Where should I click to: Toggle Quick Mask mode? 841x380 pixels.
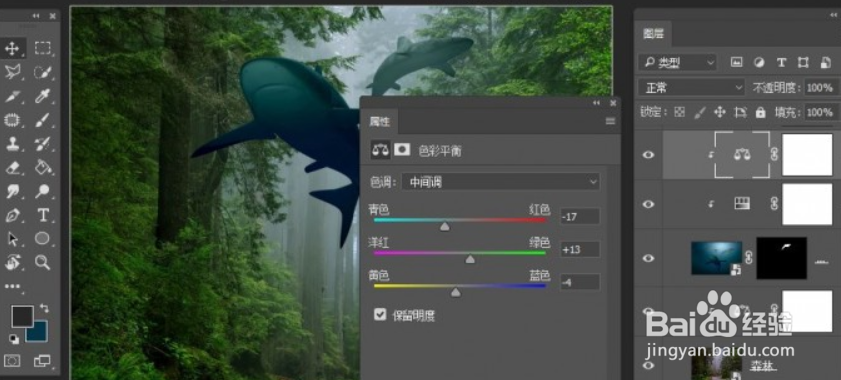point(12,360)
